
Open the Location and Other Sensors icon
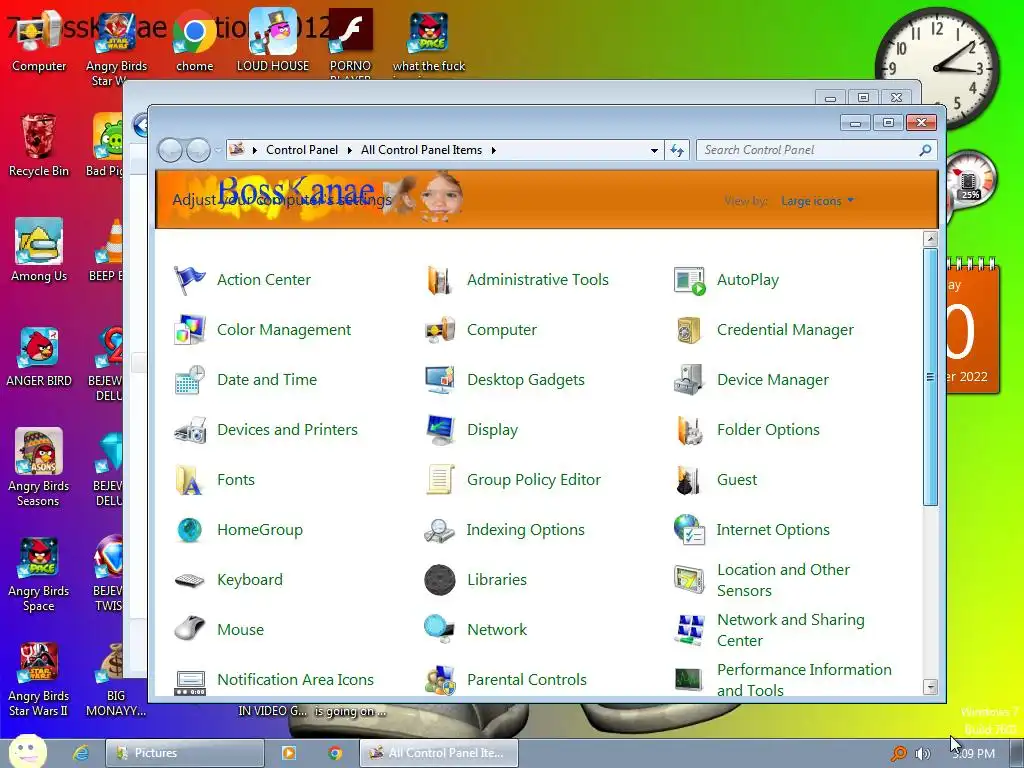click(x=690, y=580)
